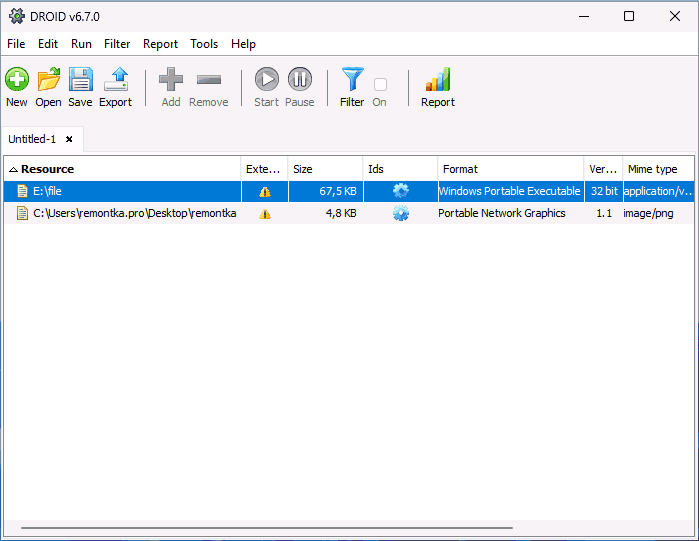Viewport: 699px width, 541px height.
Task: Click the Ids gear icon in E:\file row
Action: coord(401,191)
